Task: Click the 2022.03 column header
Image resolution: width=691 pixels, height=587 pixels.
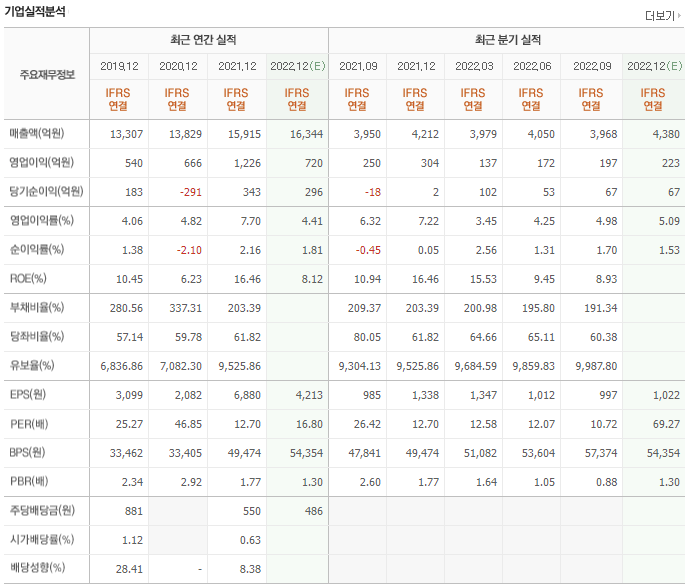Action: tap(474, 67)
